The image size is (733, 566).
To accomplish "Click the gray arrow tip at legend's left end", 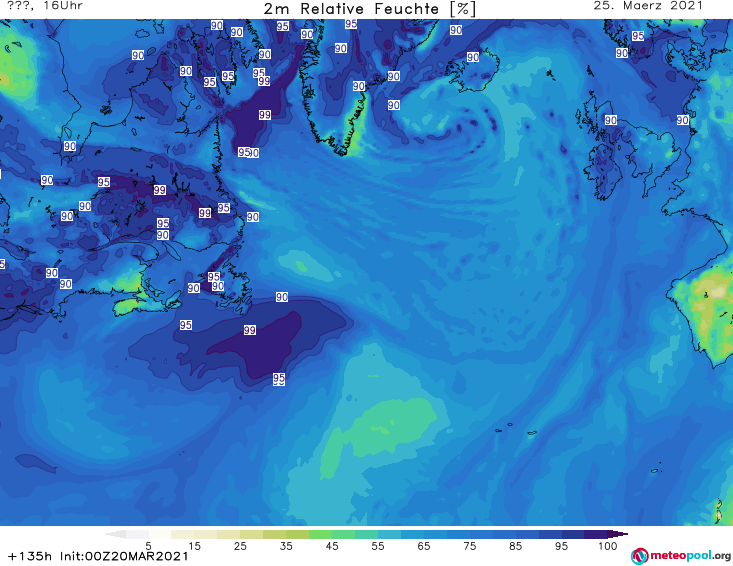I will pos(115,534).
